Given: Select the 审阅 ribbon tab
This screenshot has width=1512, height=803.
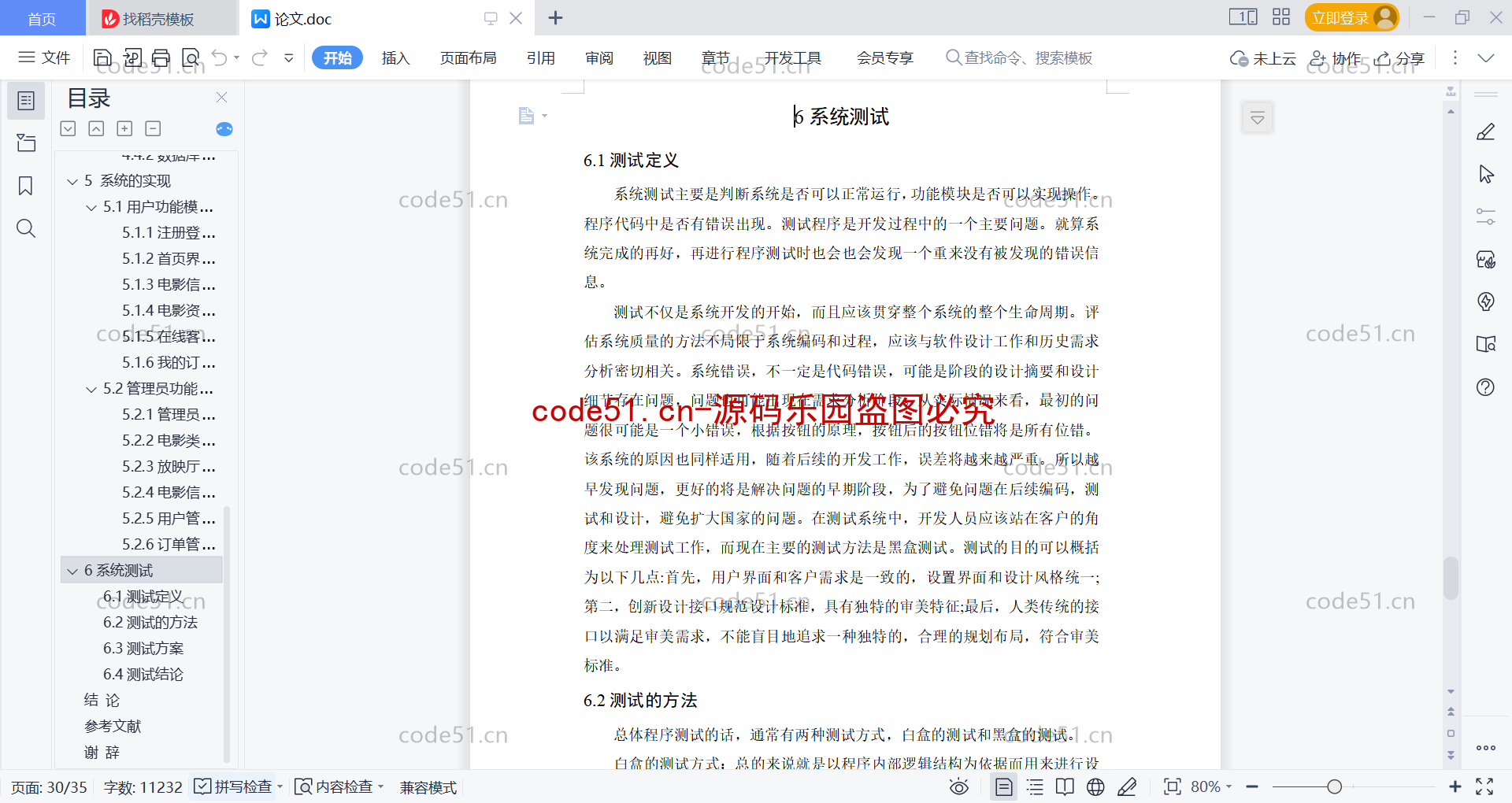Looking at the screenshot, I should coord(599,57).
